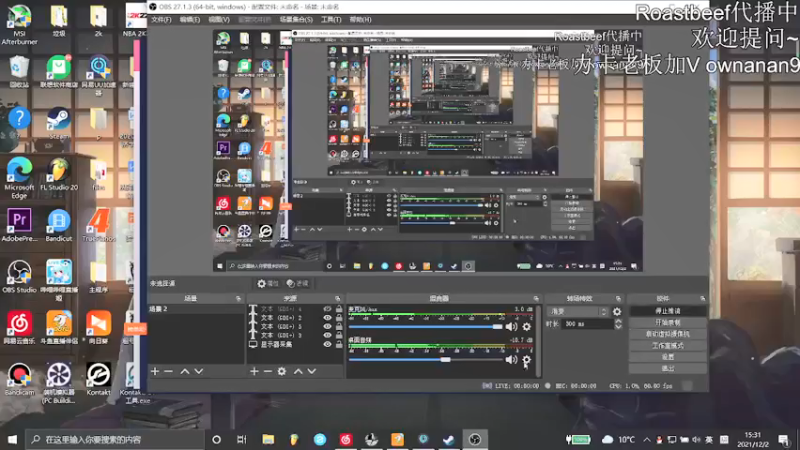Open the Scene Collection (S) menu

pos(296,19)
